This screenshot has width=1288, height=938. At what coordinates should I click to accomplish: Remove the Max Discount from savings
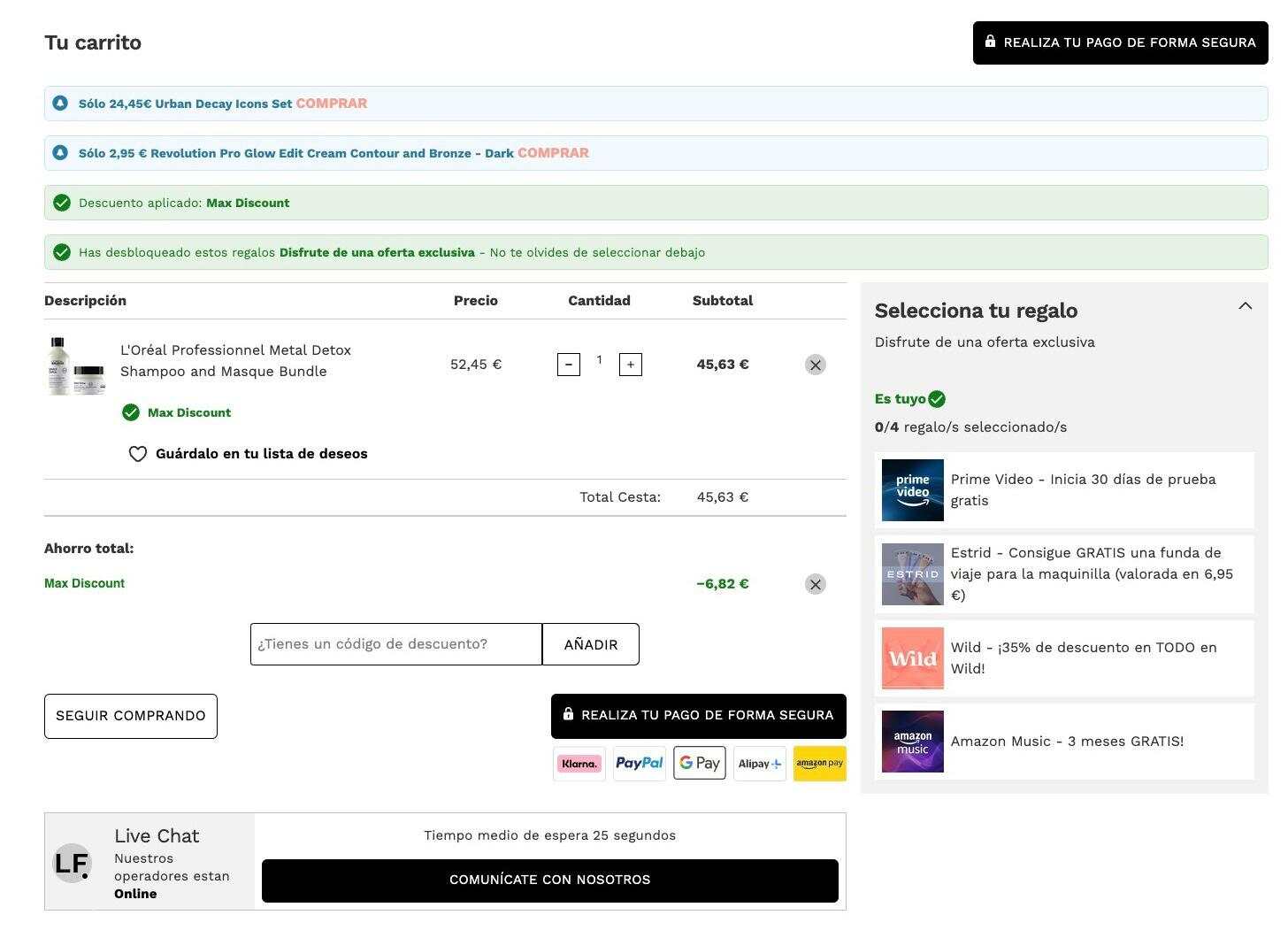click(816, 584)
